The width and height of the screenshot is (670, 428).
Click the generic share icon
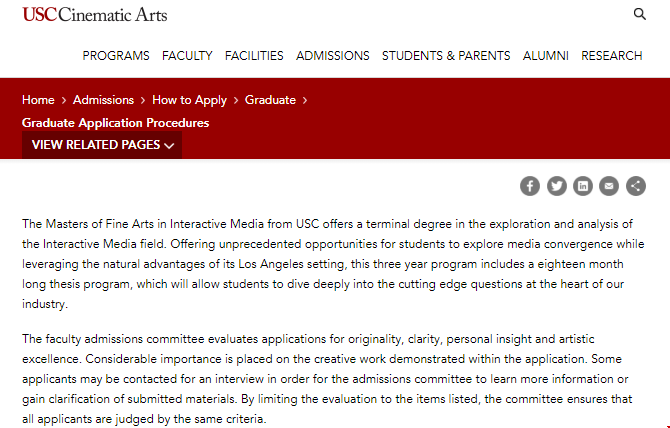pyautogui.click(x=636, y=186)
